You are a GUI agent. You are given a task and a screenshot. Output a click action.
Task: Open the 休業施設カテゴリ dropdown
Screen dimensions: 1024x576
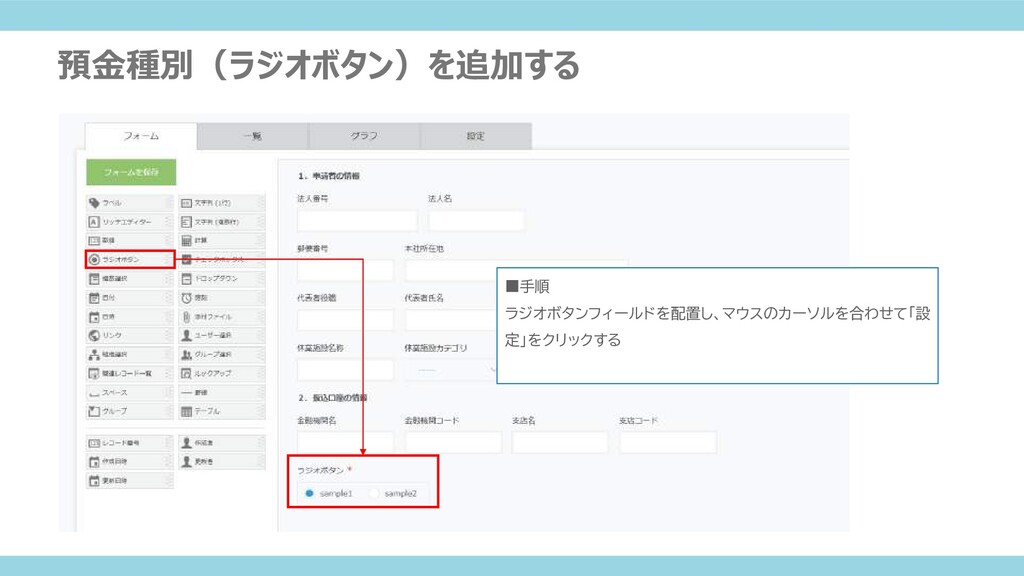click(452, 370)
